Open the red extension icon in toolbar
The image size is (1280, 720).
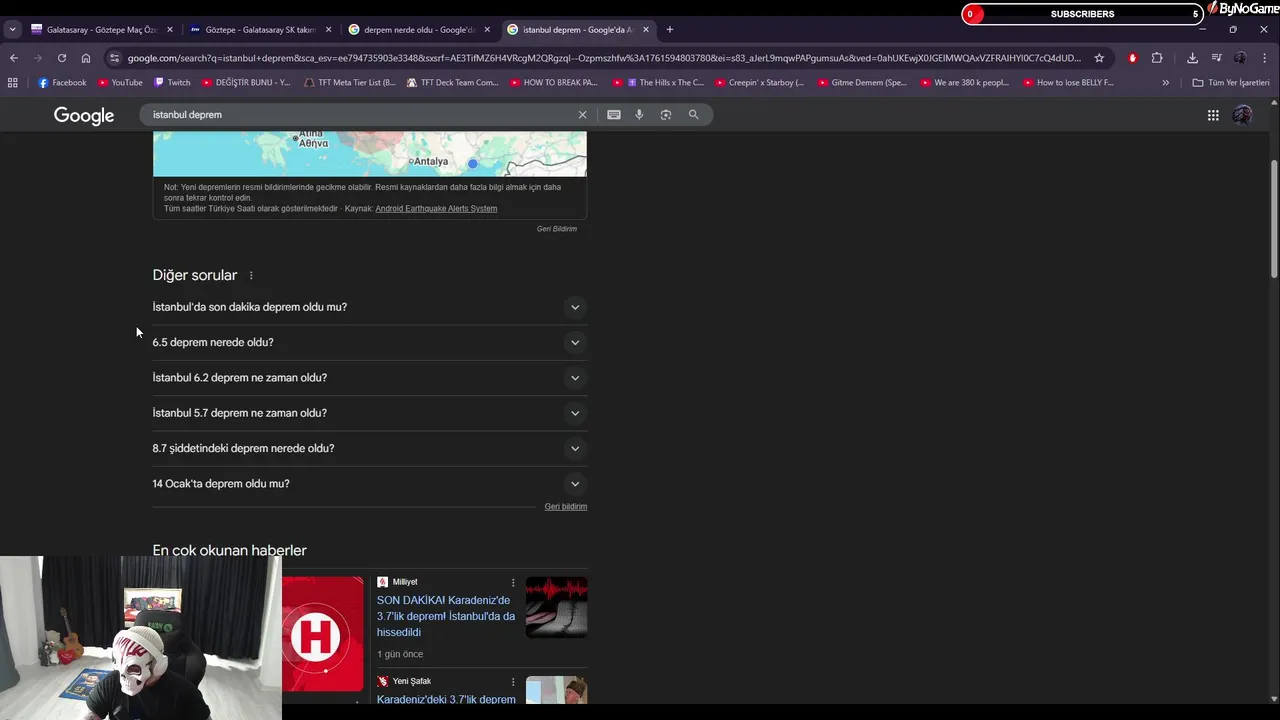coord(1132,58)
